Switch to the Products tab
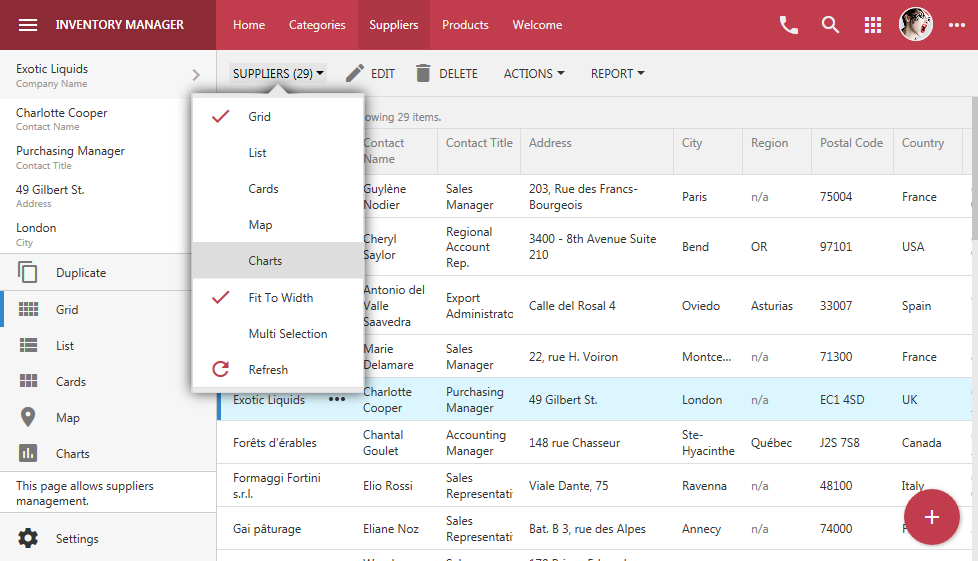Viewport: 978px width, 561px height. (x=465, y=25)
